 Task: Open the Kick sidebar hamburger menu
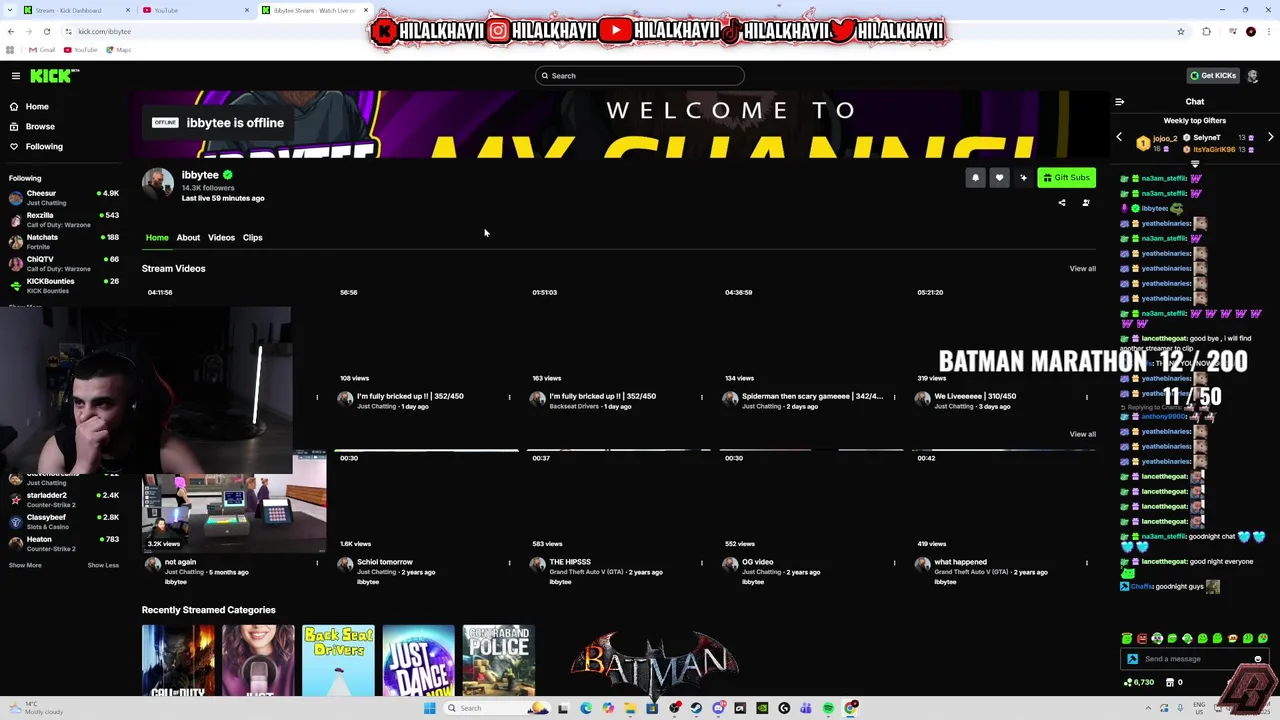[x=16, y=76]
